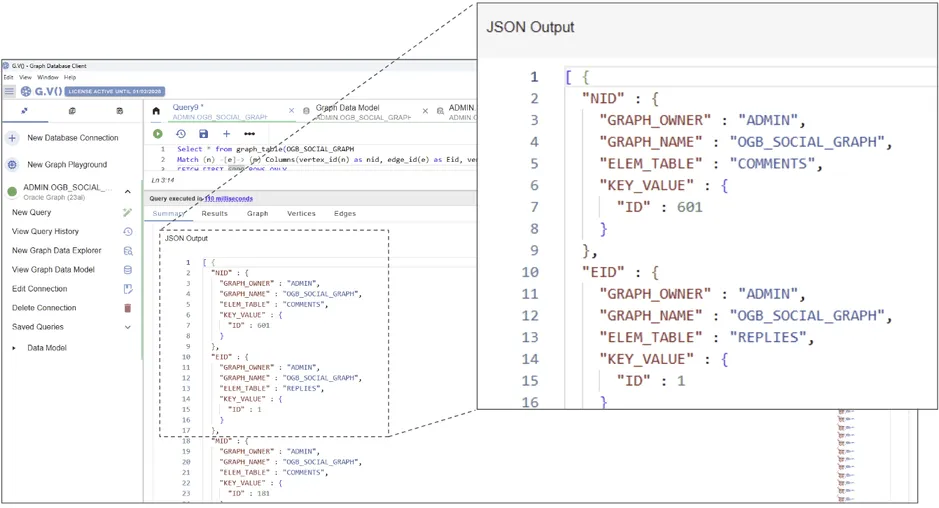Image resolution: width=939 pixels, height=508 pixels.
Task: Click the "ELEM_TABLE" : "REPLIES" line in the zoomed panel
Action: [707, 338]
